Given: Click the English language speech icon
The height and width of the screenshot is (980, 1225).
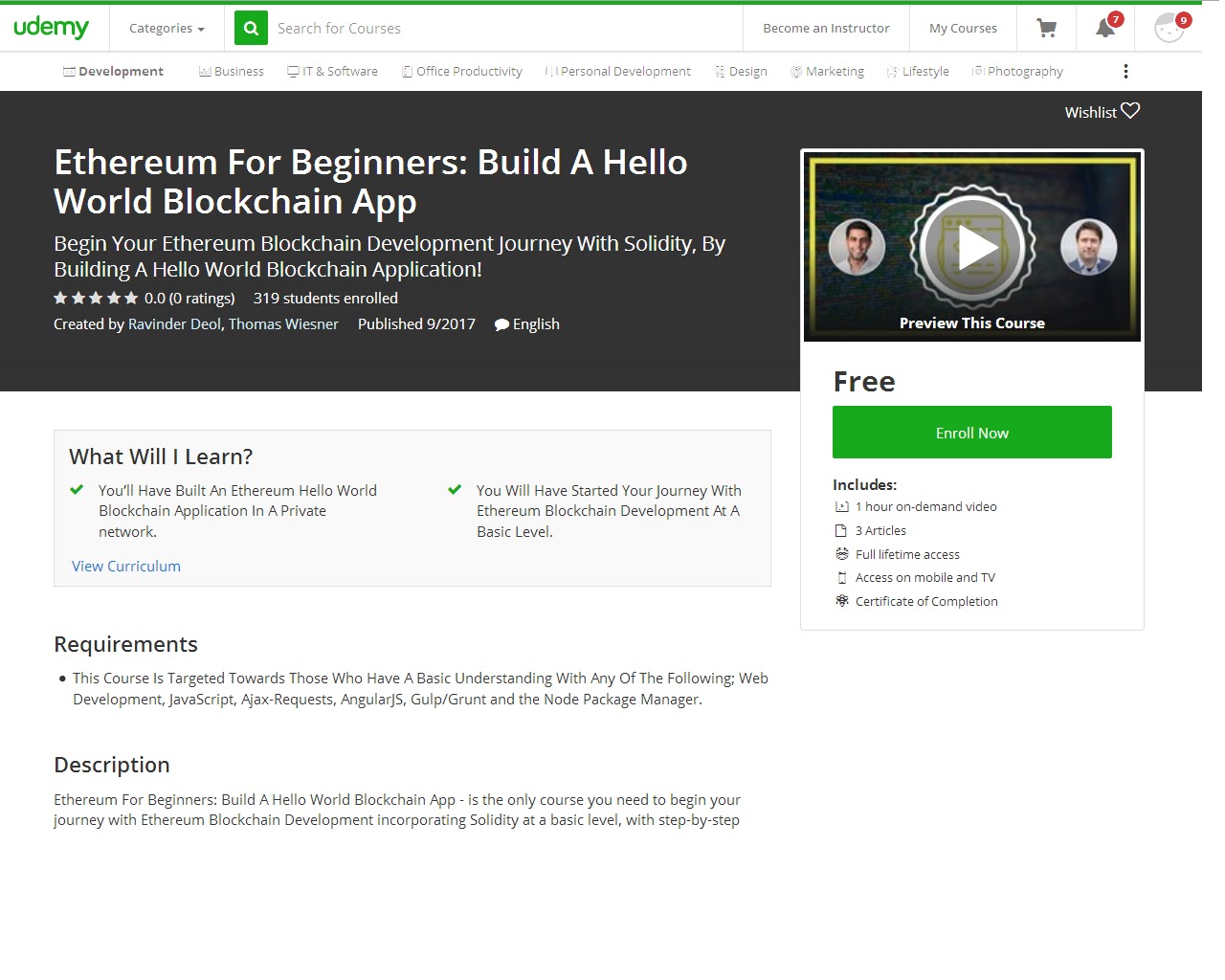Looking at the screenshot, I should click(501, 325).
